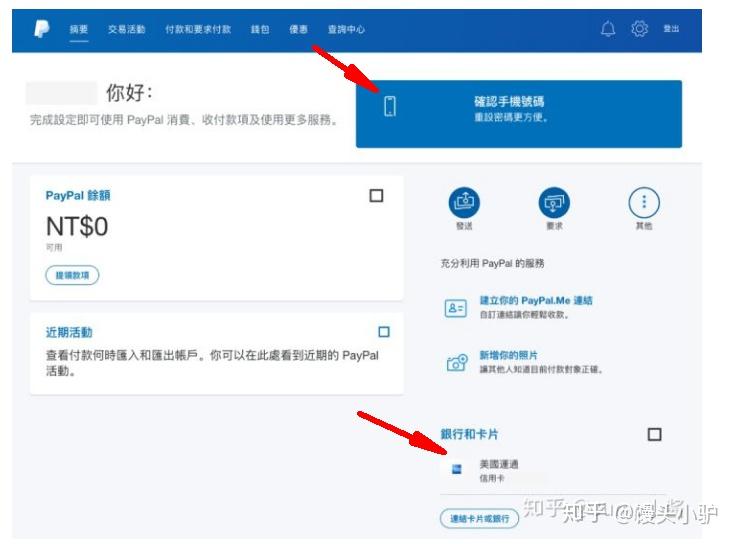Viewport: 737px width, 544px height.
Task: Click the add photo camera icon
Action: (x=457, y=363)
